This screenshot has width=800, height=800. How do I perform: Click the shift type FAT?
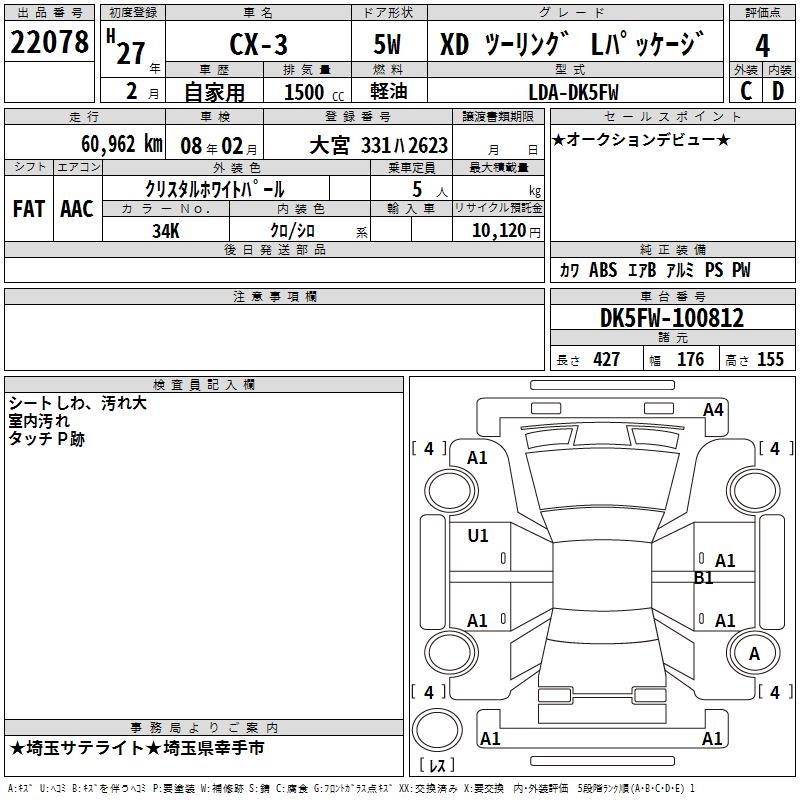[x=29, y=209]
